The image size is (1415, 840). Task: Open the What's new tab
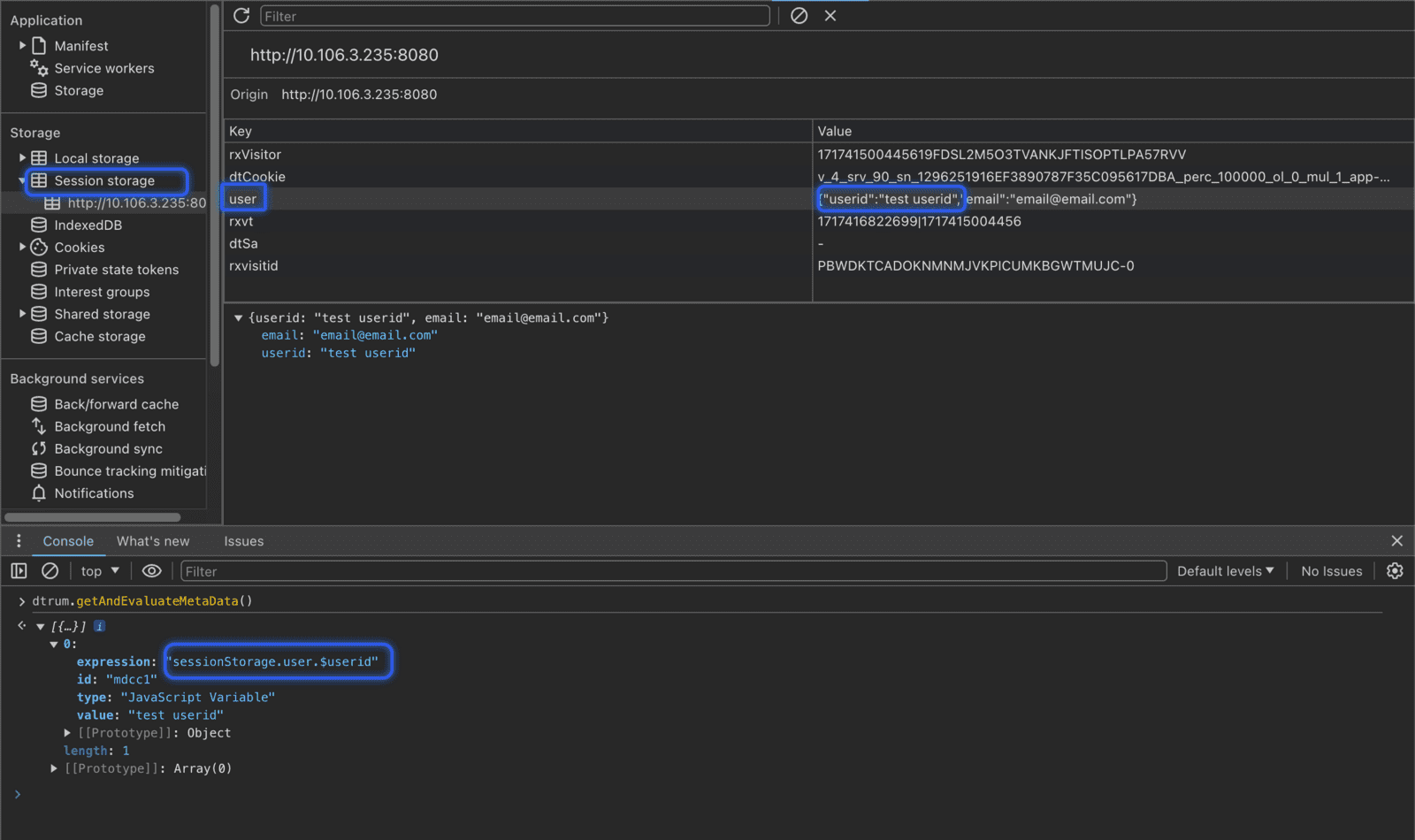tap(153, 540)
